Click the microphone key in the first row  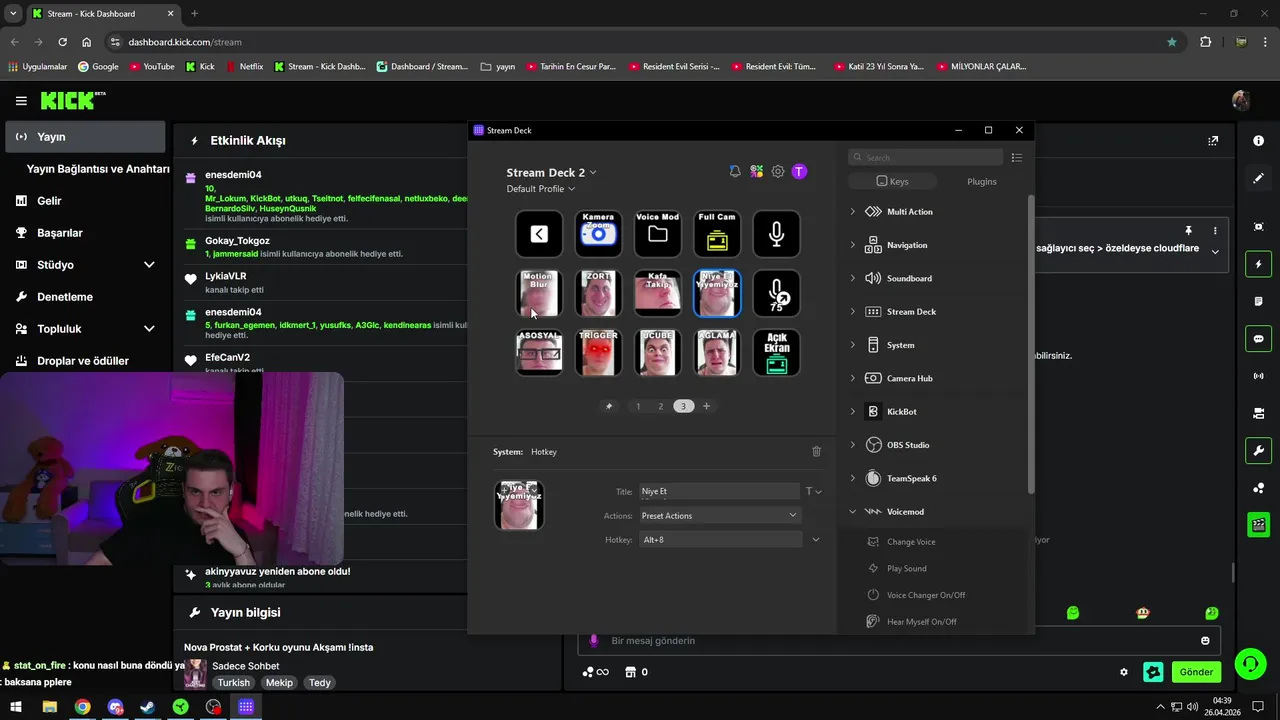(x=776, y=234)
